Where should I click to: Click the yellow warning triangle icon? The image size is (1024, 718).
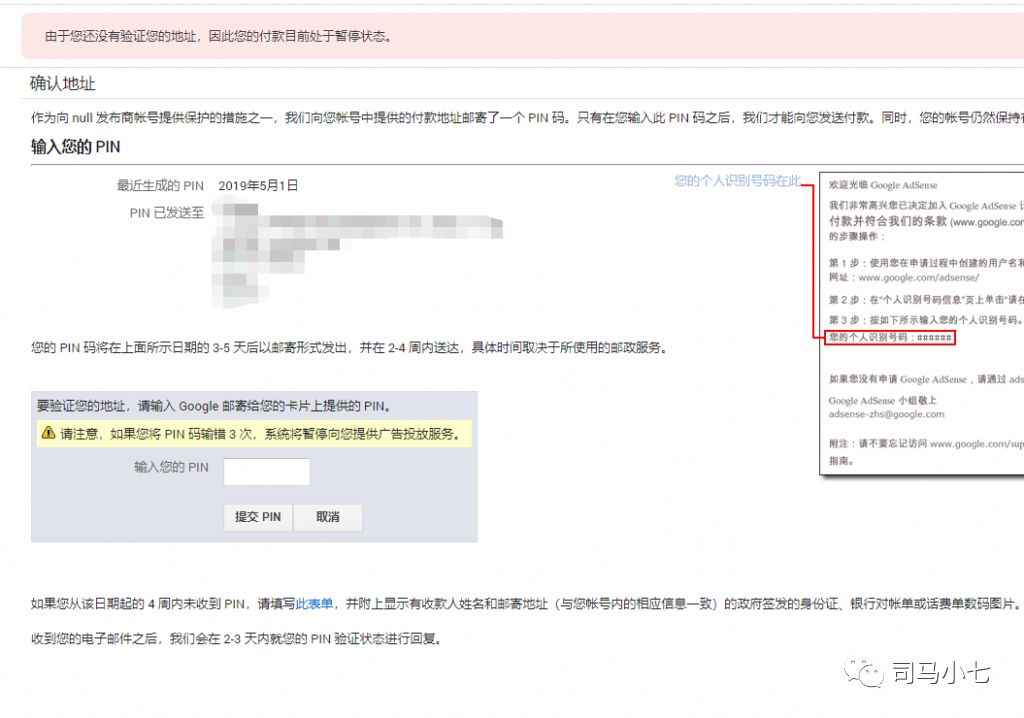pos(48,433)
